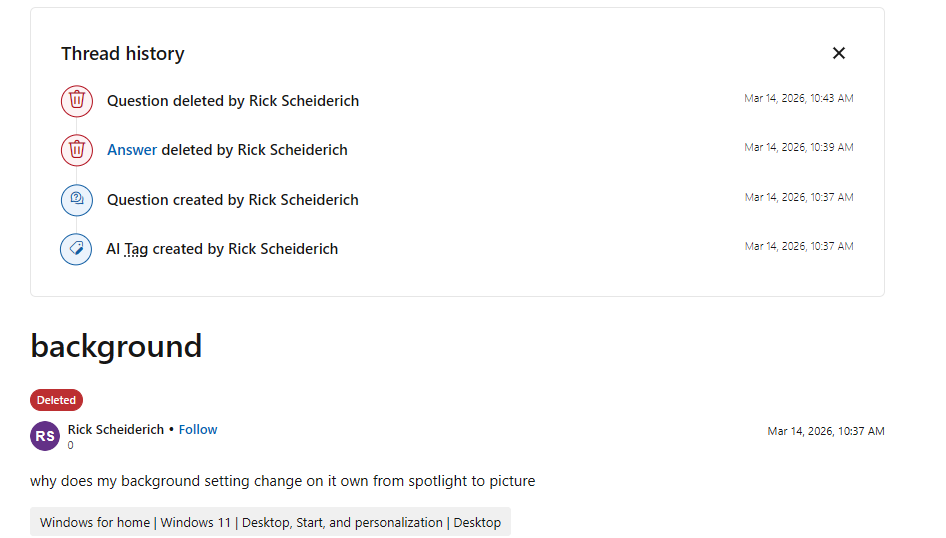This screenshot has height=538, width=946.
Task: Click the background question title
Action: (116, 346)
